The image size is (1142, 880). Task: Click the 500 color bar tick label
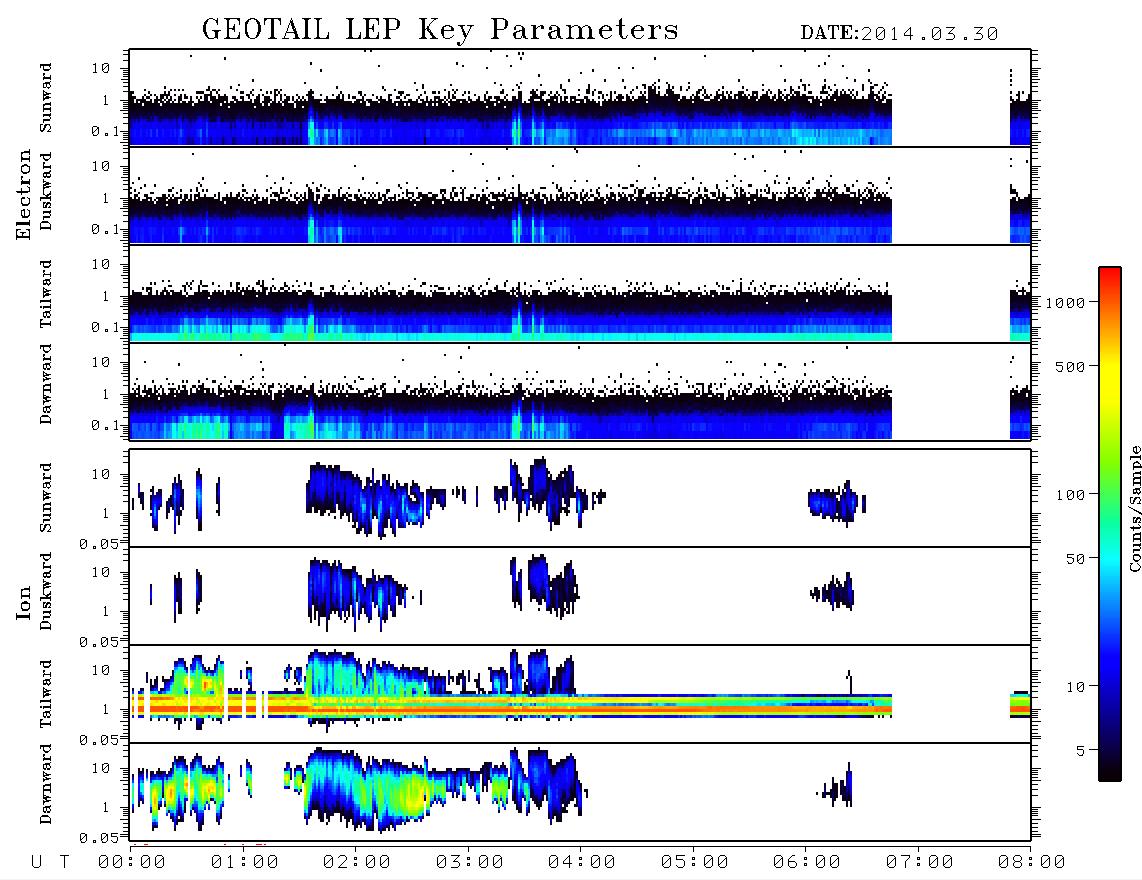[x=1070, y=366]
